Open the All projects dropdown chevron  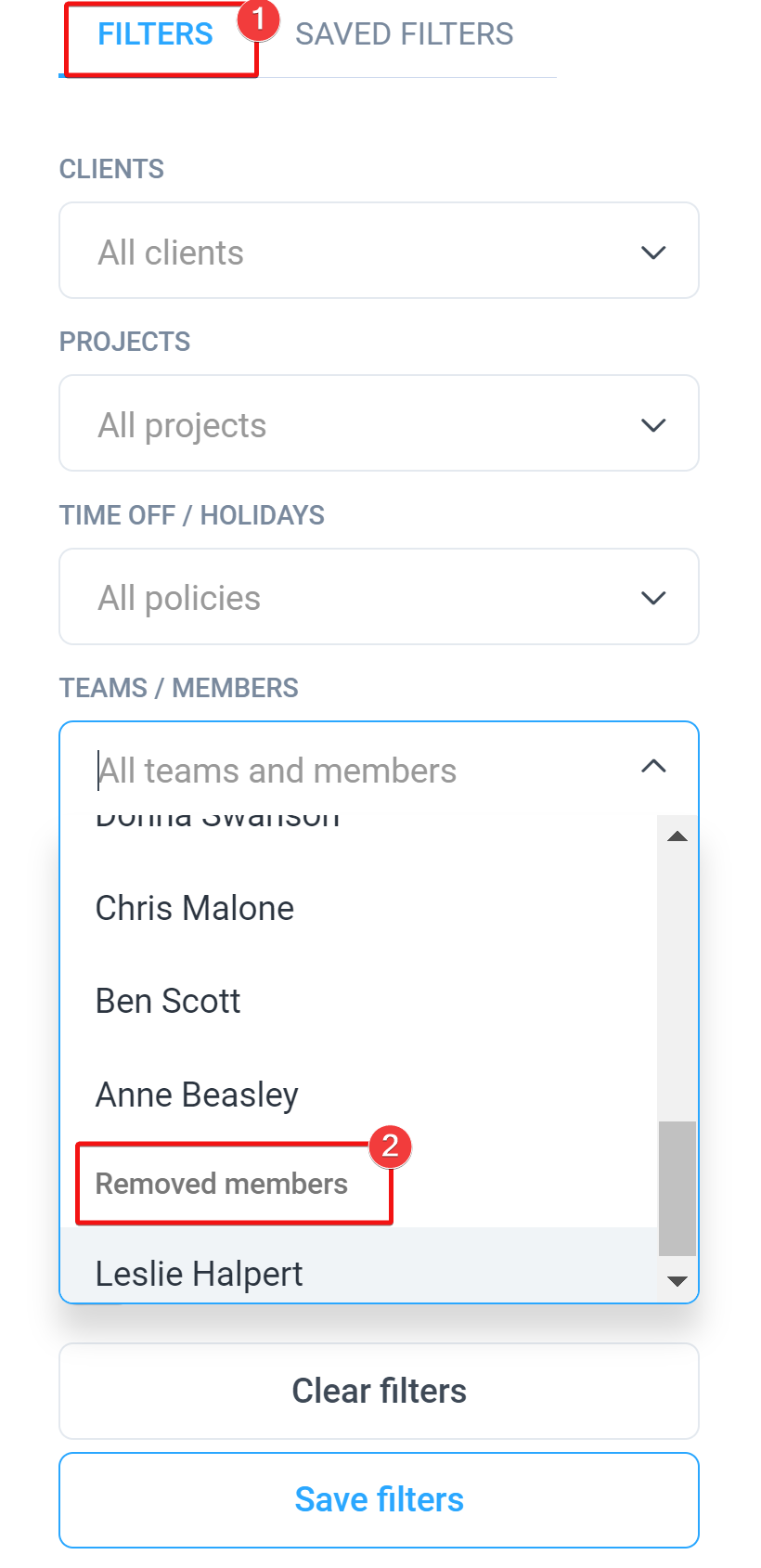click(x=653, y=425)
